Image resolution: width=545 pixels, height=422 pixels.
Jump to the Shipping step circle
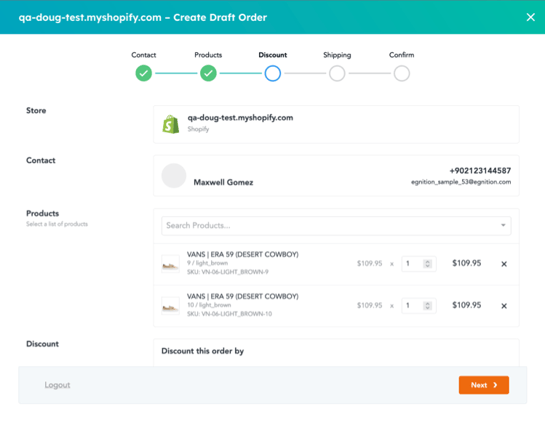pos(337,73)
